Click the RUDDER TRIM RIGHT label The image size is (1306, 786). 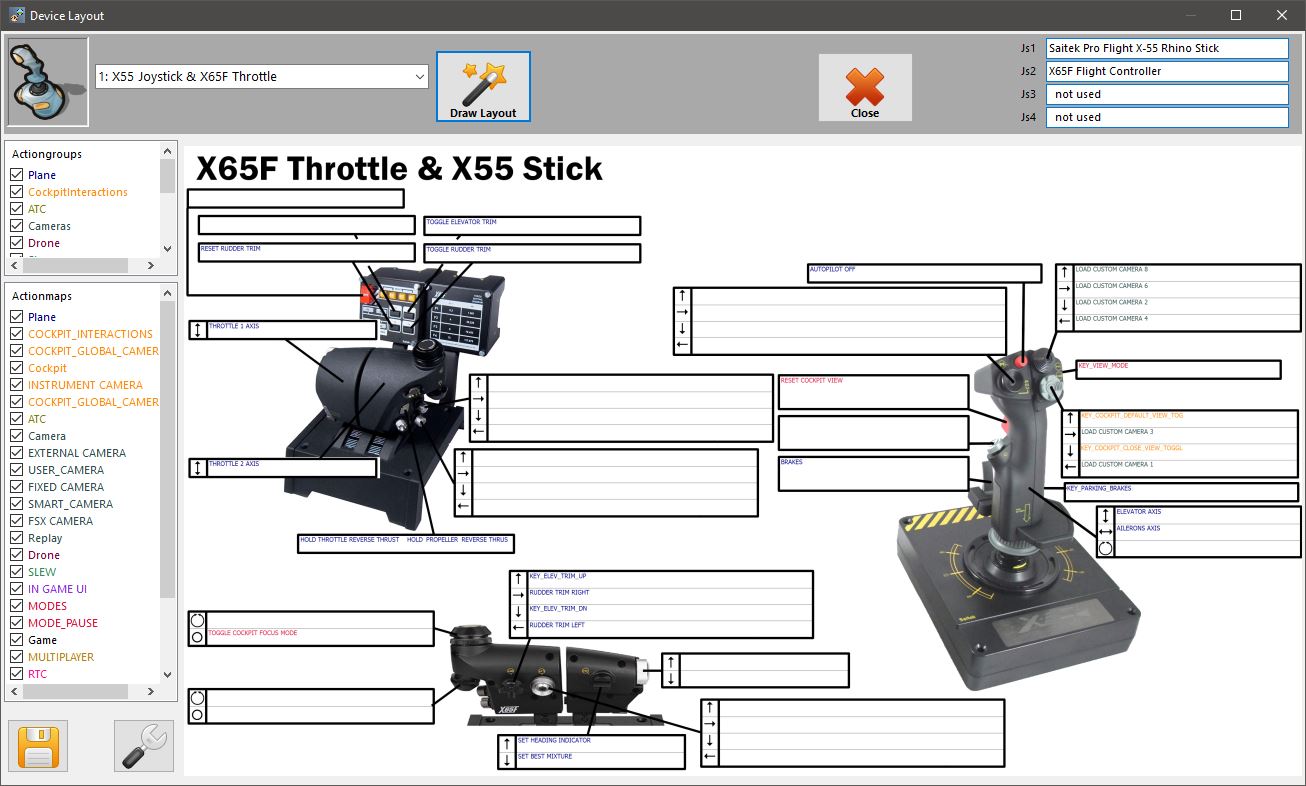pos(559,593)
